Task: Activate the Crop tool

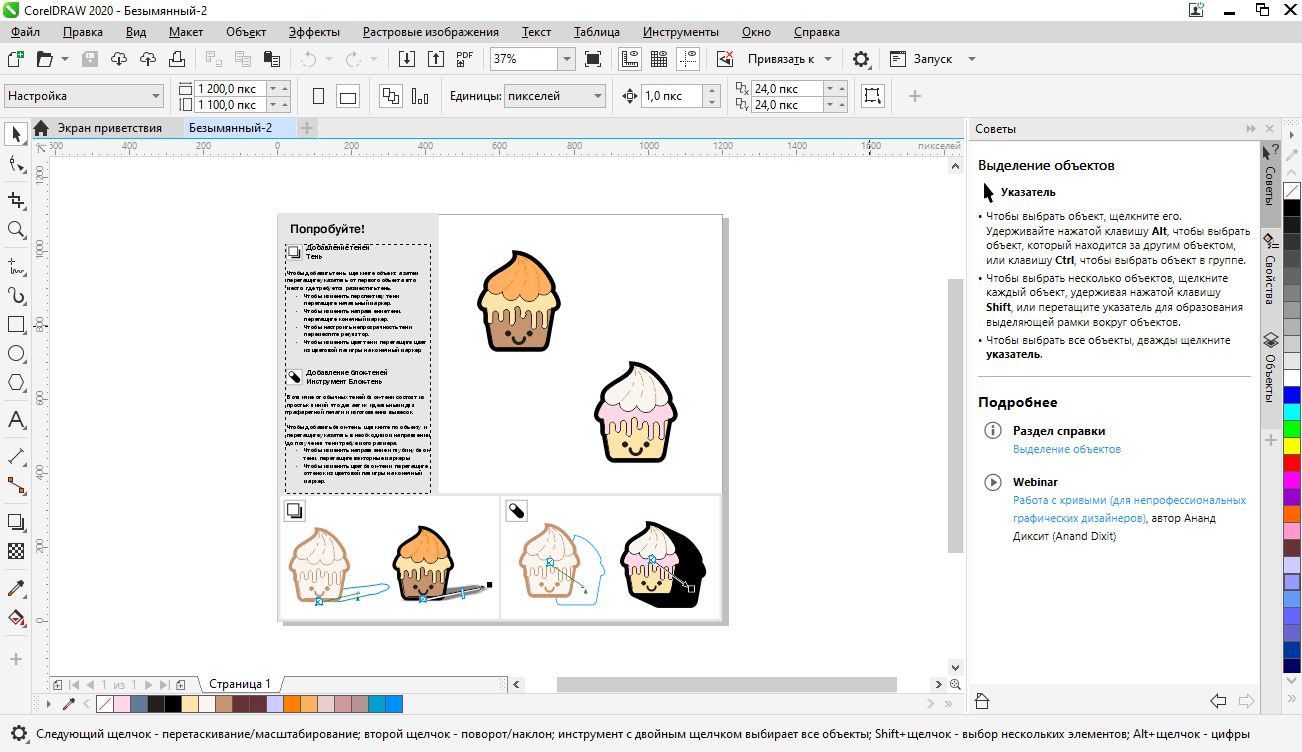Action: pos(16,199)
